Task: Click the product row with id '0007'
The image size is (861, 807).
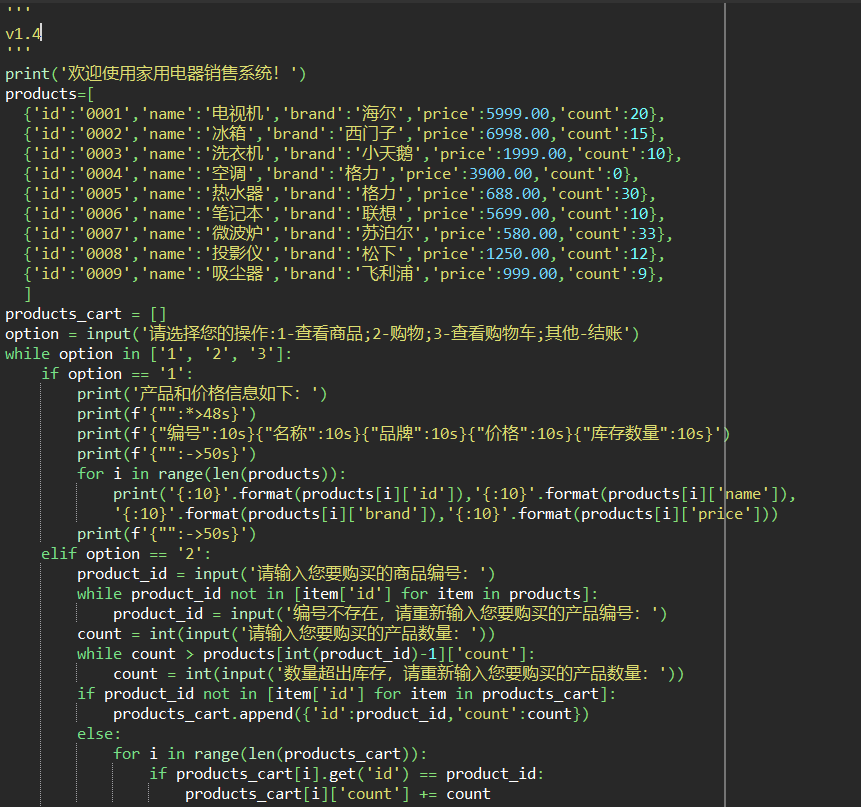Action: click(x=348, y=234)
